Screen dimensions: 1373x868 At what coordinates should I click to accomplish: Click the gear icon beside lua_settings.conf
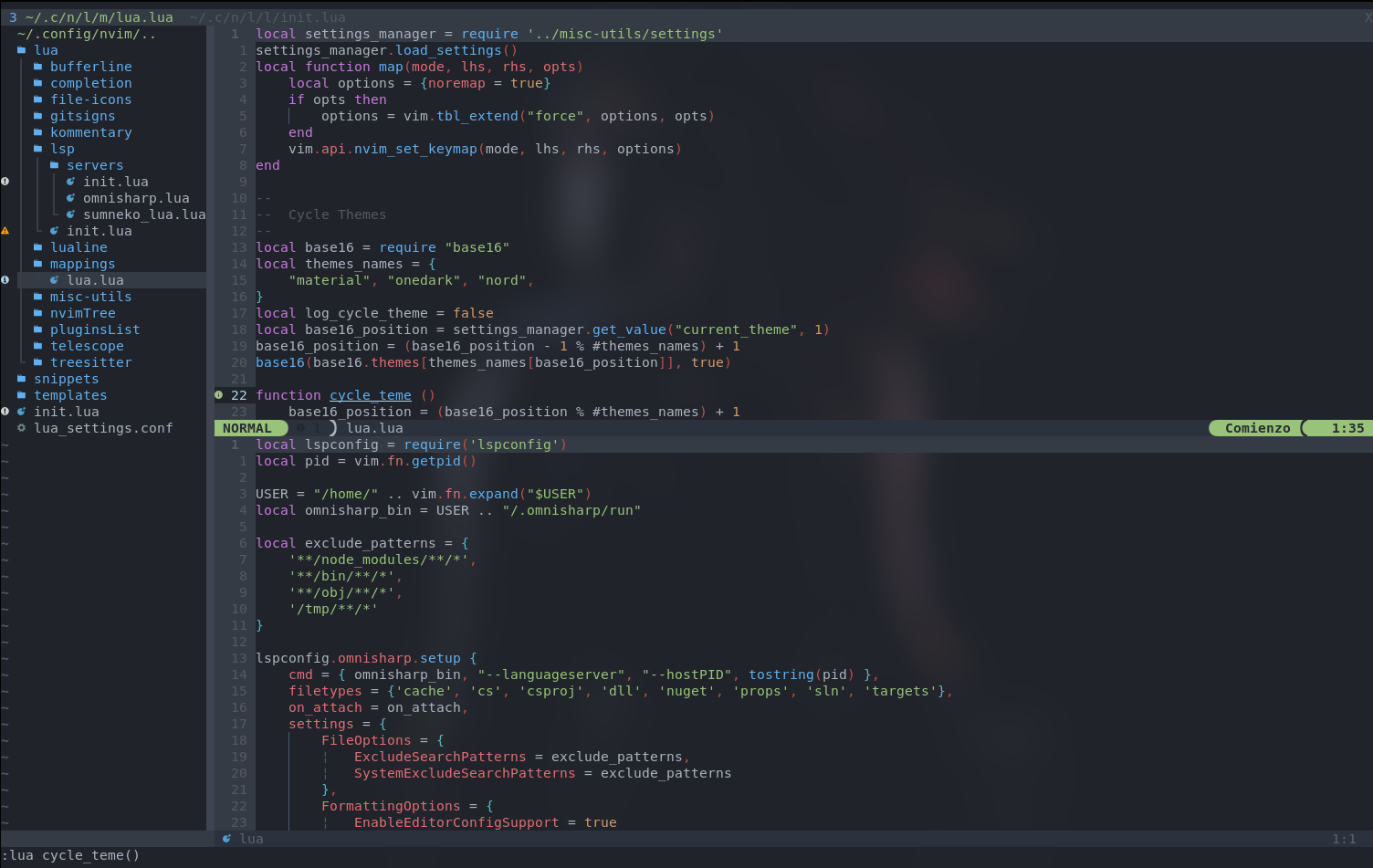click(21, 428)
